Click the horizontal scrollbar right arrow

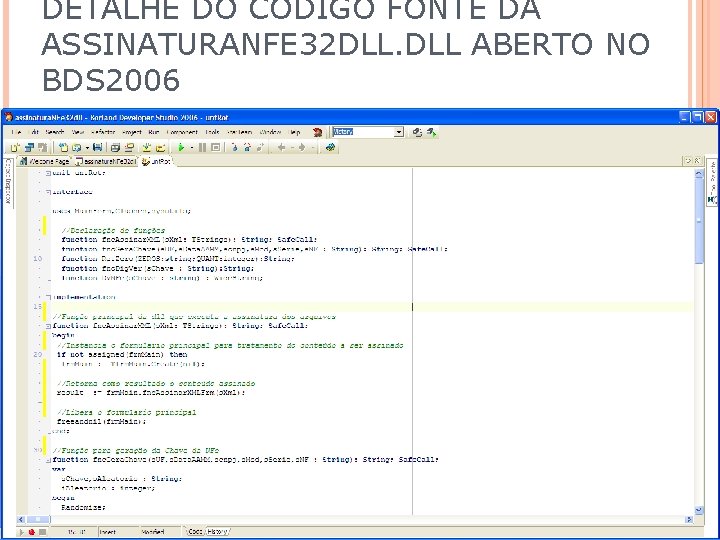tap(689, 519)
